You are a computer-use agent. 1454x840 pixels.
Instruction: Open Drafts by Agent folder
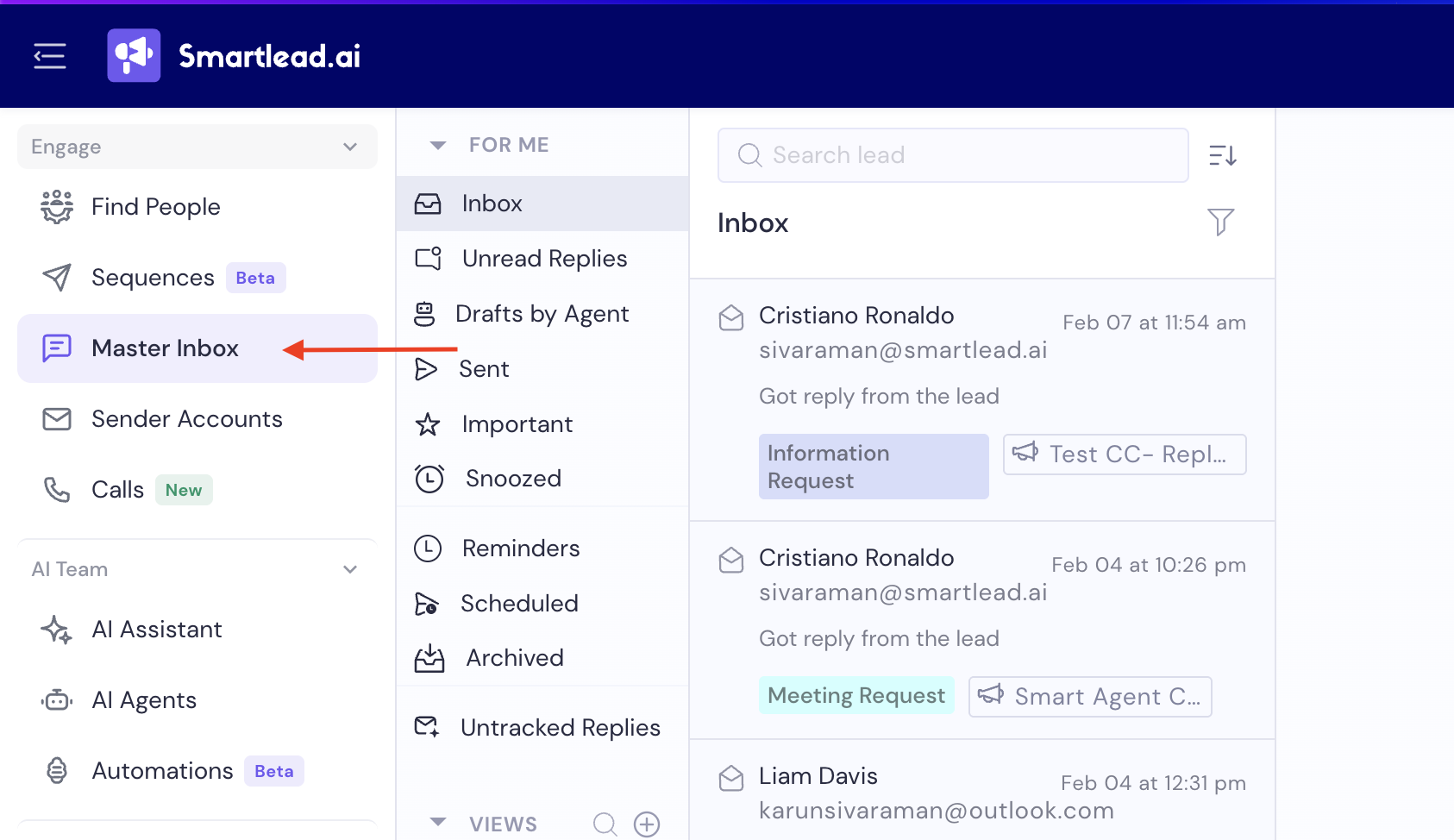click(542, 314)
